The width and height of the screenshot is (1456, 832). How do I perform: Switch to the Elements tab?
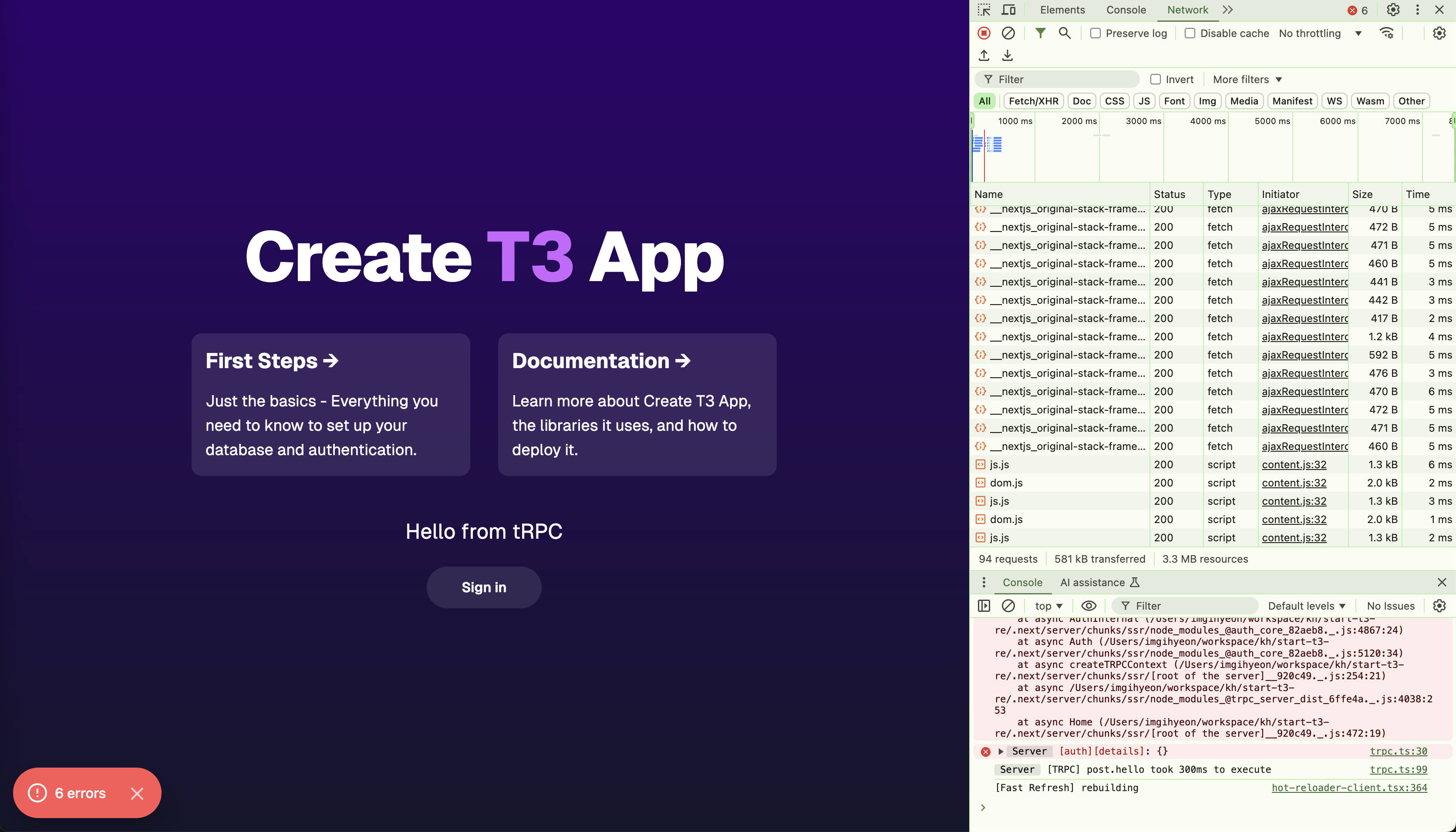pos(1062,10)
